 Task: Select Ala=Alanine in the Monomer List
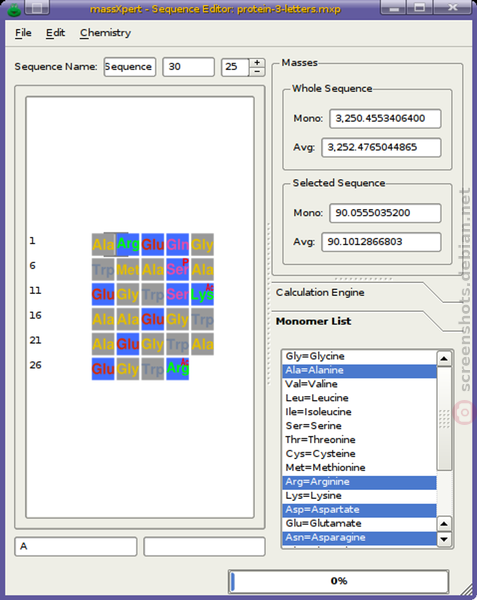click(x=359, y=370)
